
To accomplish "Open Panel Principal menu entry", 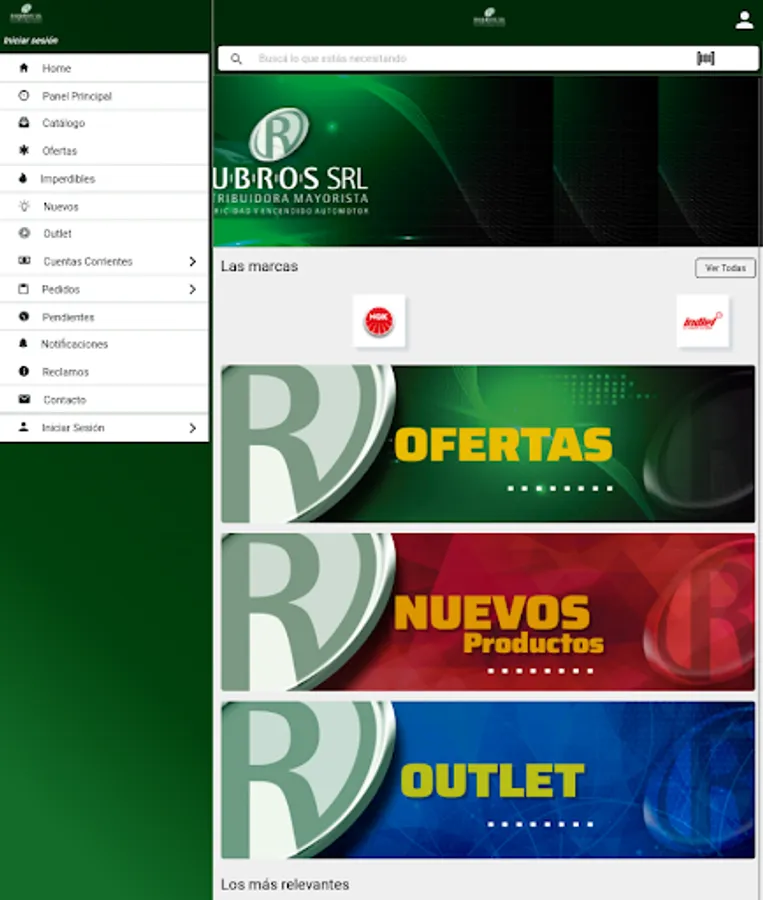I will tap(104, 96).
